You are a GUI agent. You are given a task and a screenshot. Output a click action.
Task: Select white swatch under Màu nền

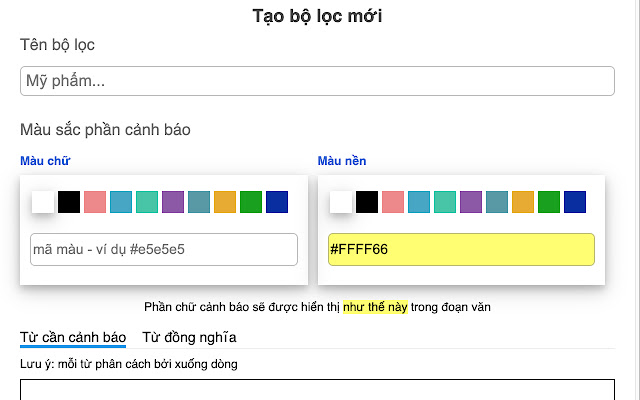(341, 202)
